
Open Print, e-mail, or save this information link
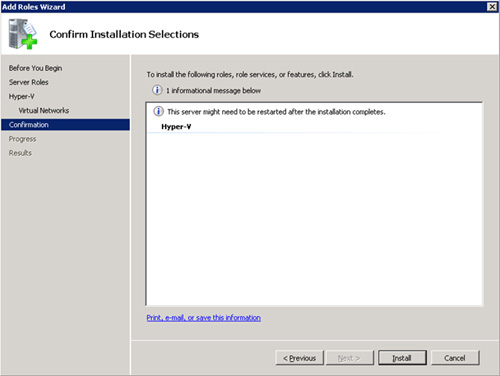tap(204, 318)
